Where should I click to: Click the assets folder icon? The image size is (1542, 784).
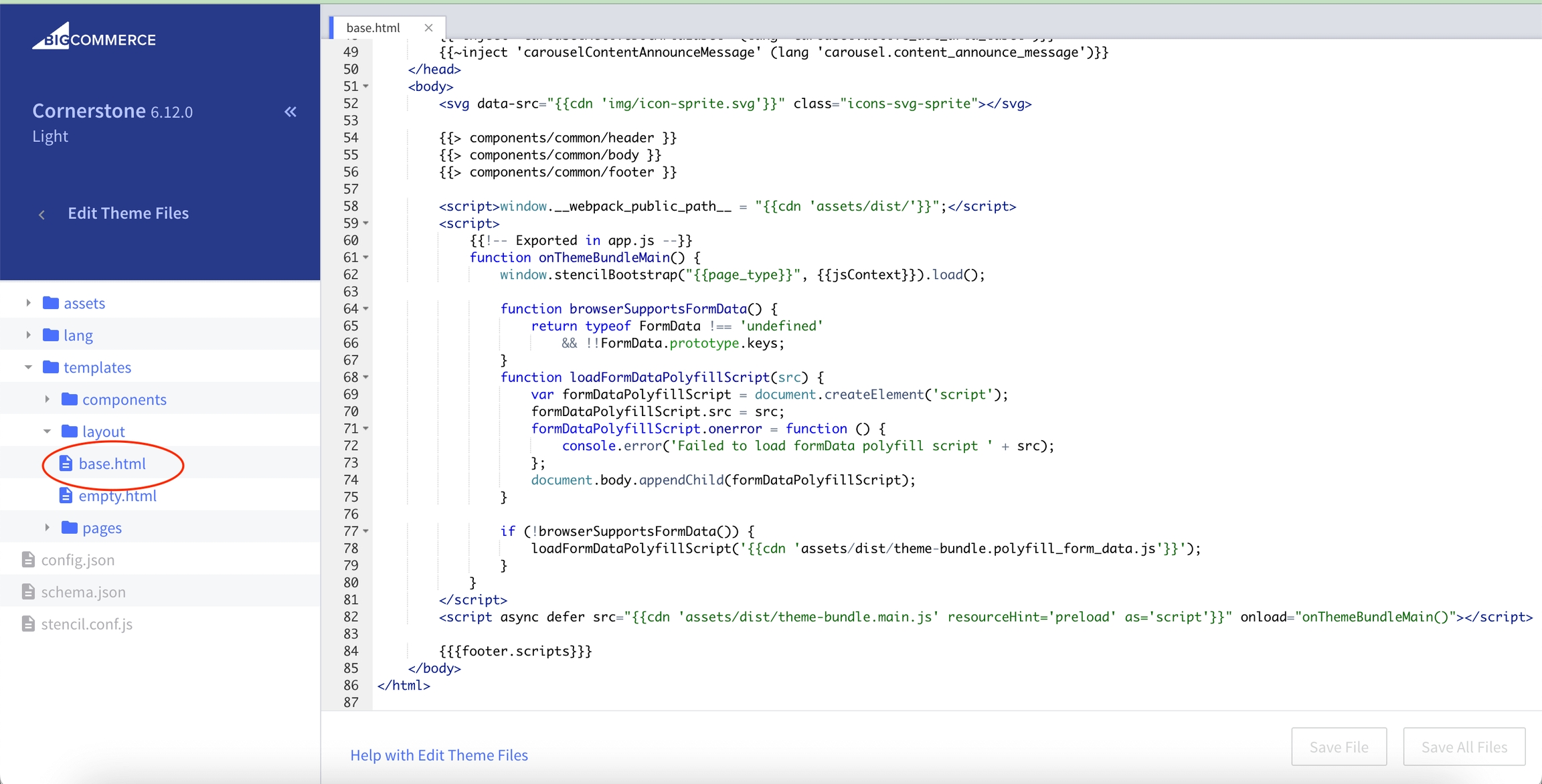tap(51, 303)
